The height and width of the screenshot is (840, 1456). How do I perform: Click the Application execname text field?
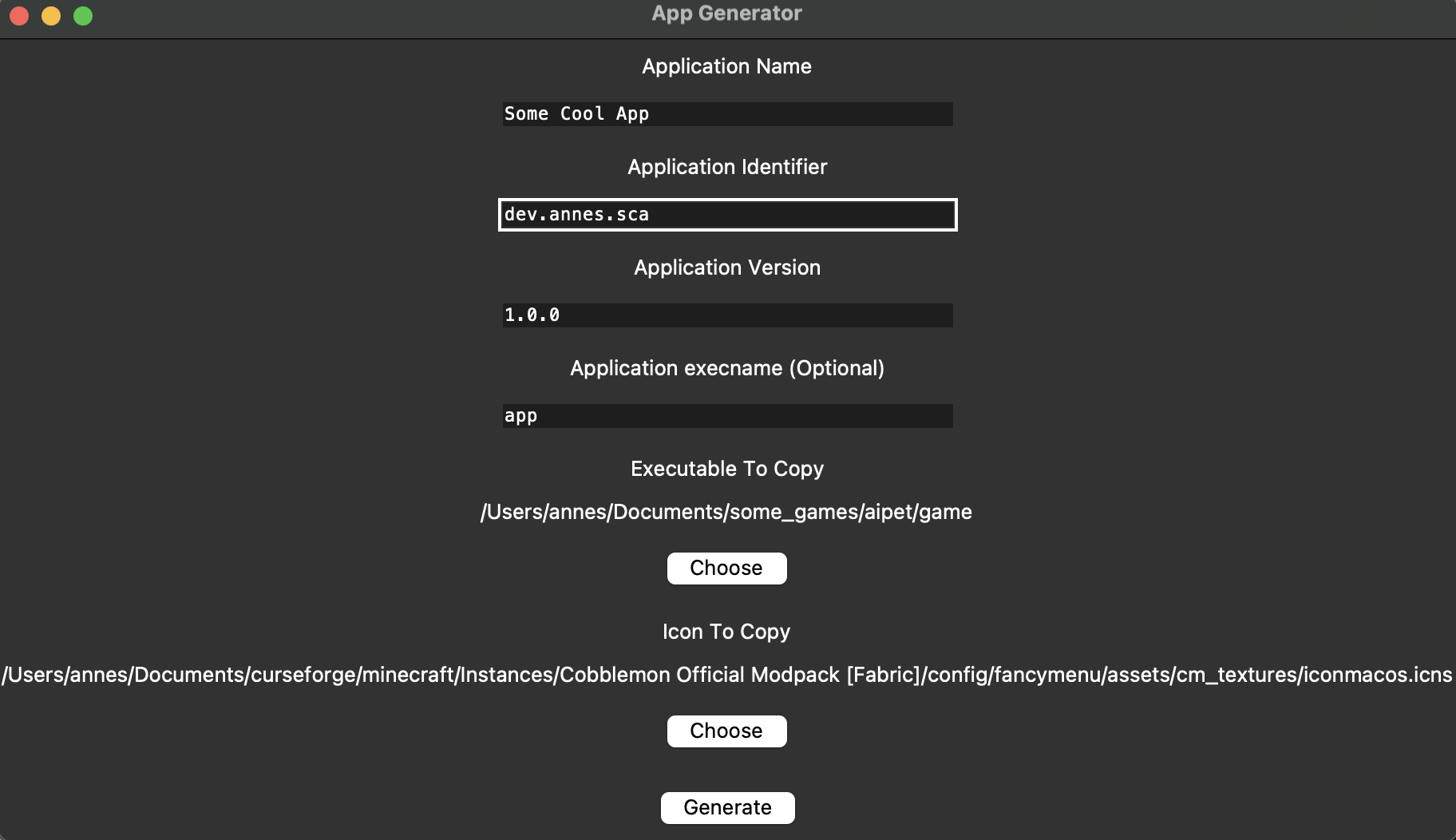click(x=727, y=416)
